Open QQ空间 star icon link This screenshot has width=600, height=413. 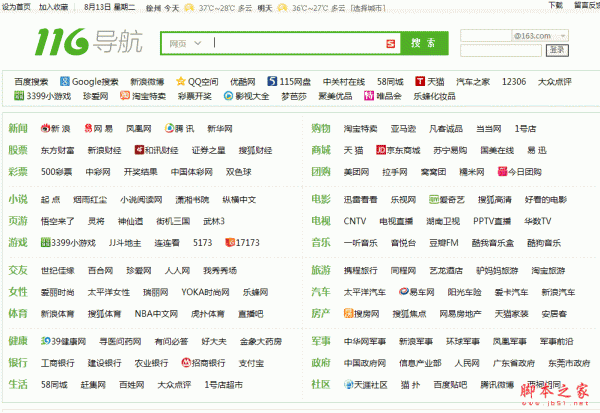(197, 82)
